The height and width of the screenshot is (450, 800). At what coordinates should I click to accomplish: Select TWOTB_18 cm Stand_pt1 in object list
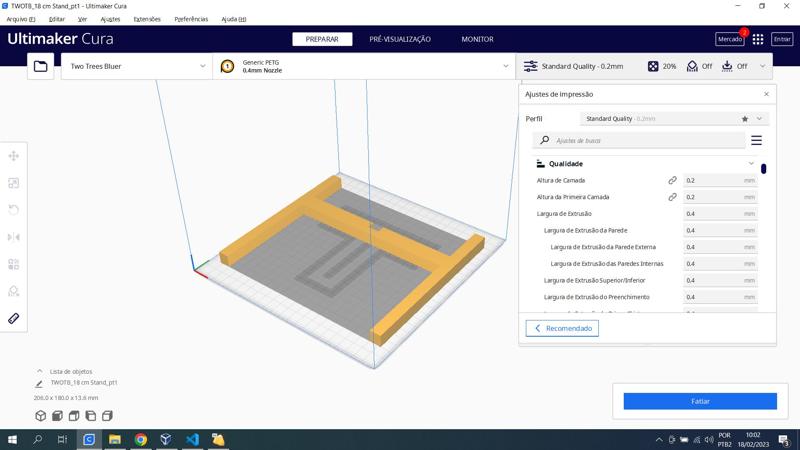[x=84, y=383]
